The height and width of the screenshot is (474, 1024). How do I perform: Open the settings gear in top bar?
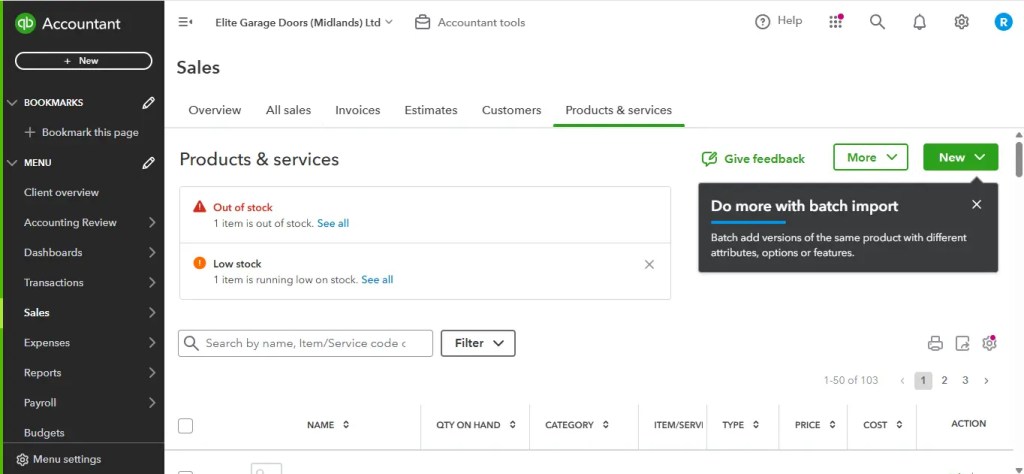pyautogui.click(x=961, y=22)
